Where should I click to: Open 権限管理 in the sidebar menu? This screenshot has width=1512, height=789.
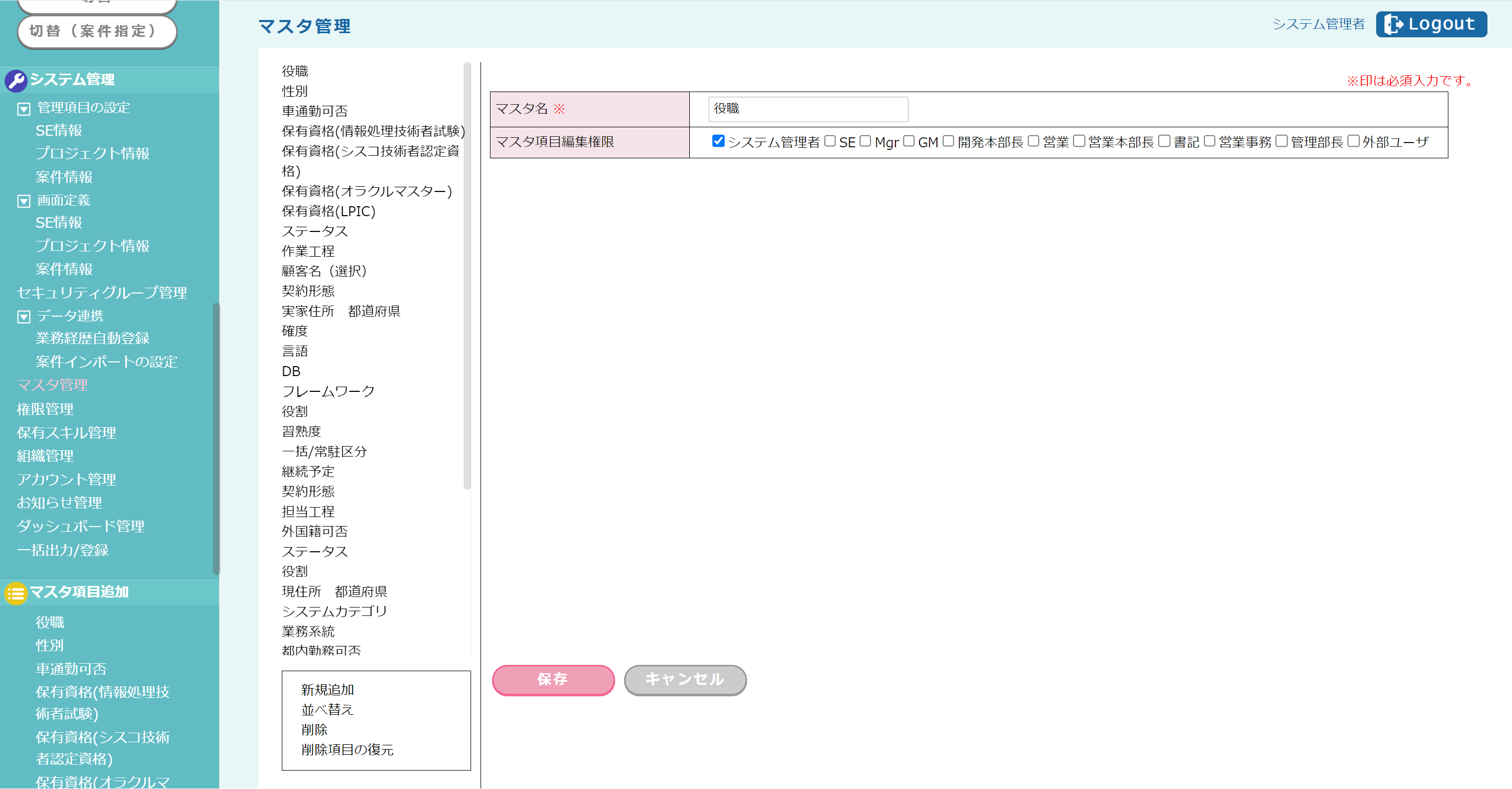coord(45,409)
